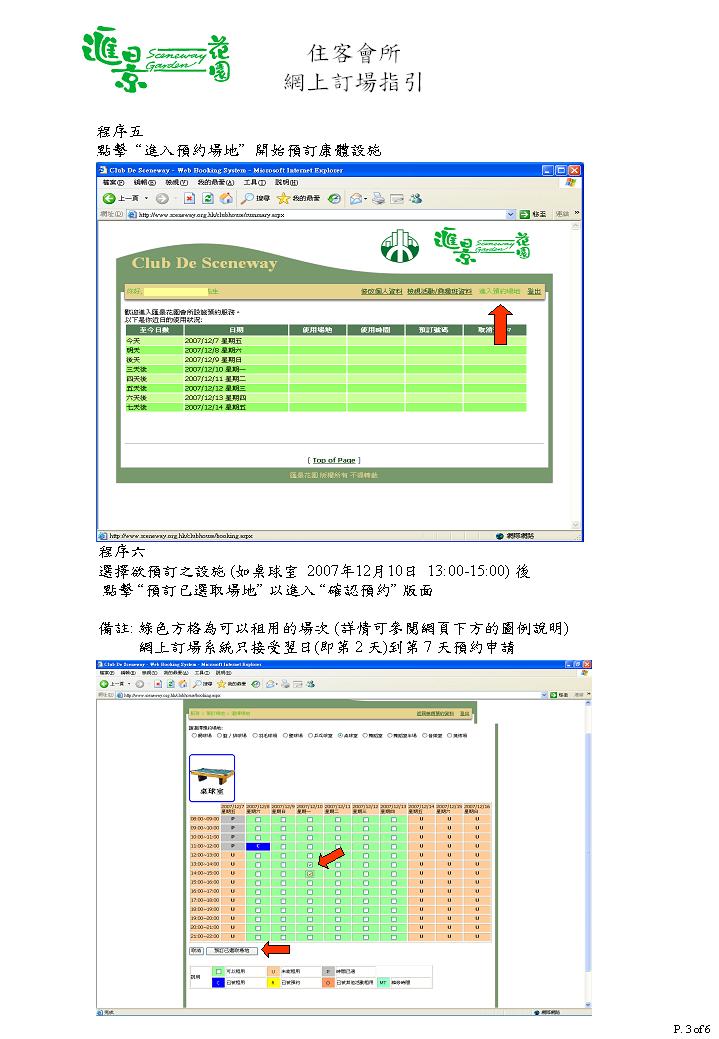Select the last facility radio button in the row
The width and height of the screenshot is (719, 1039).
click(449, 736)
